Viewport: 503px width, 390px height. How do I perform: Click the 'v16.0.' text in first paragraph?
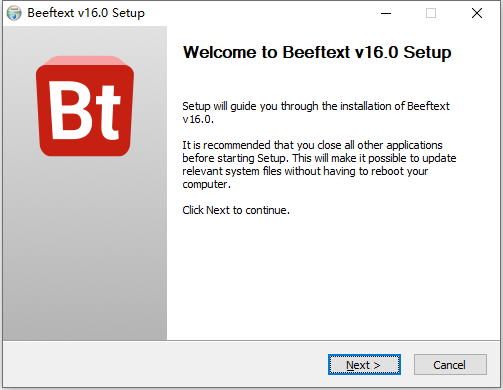click(x=198, y=119)
